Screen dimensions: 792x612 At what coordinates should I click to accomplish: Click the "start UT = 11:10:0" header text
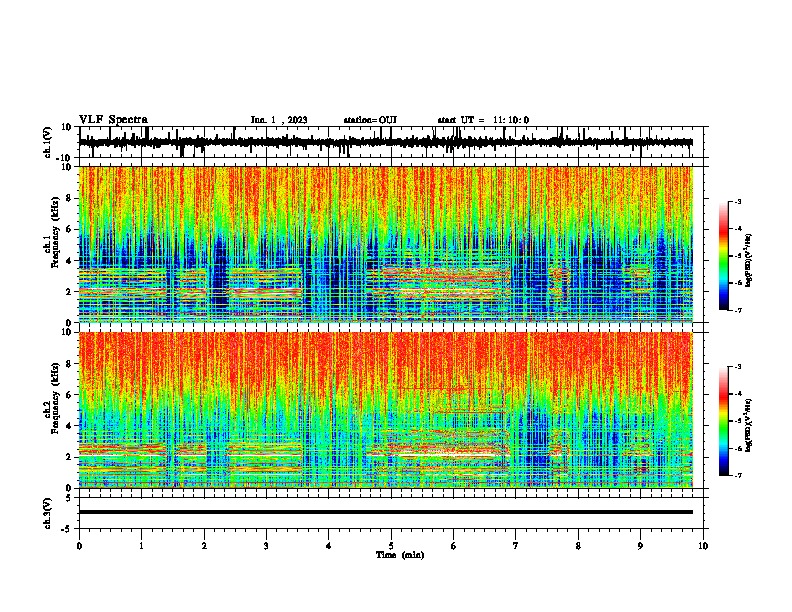coord(483,120)
